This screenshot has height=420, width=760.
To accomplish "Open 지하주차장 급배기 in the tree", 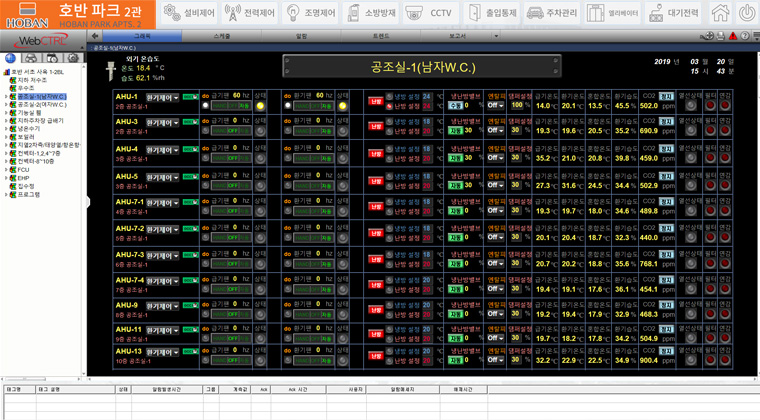I will pyautogui.click(x=41, y=121).
